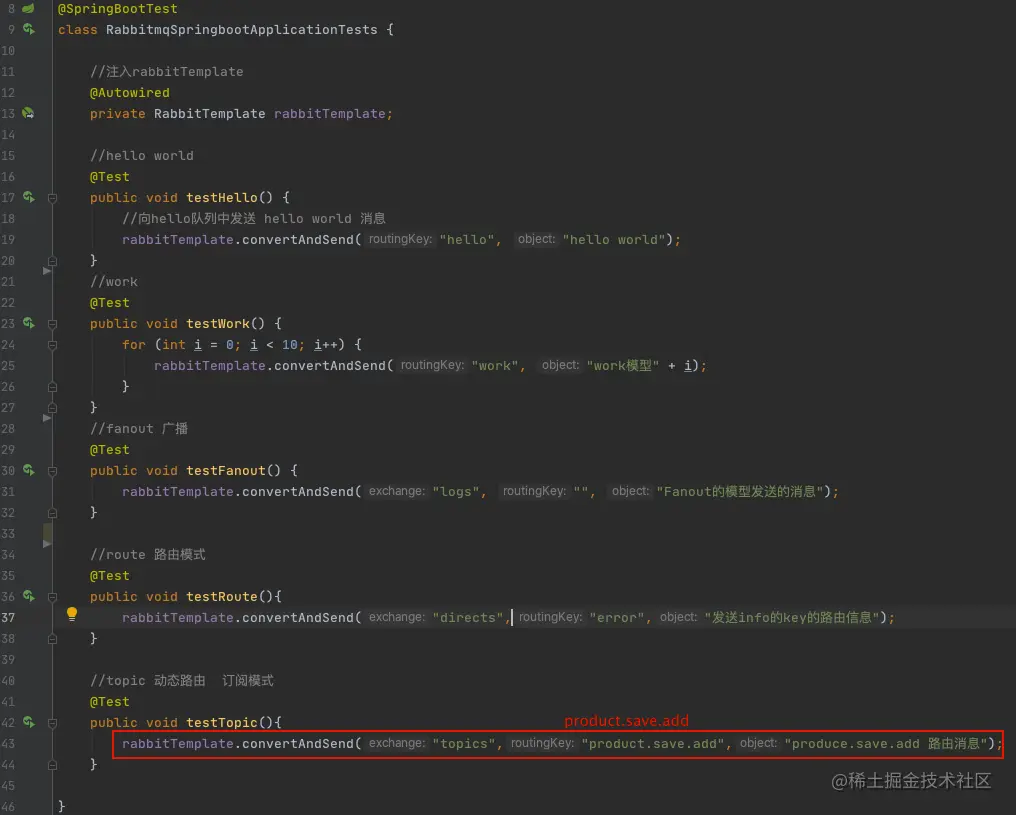
Task: Click the for keyword on line 24
Action: 133,345
